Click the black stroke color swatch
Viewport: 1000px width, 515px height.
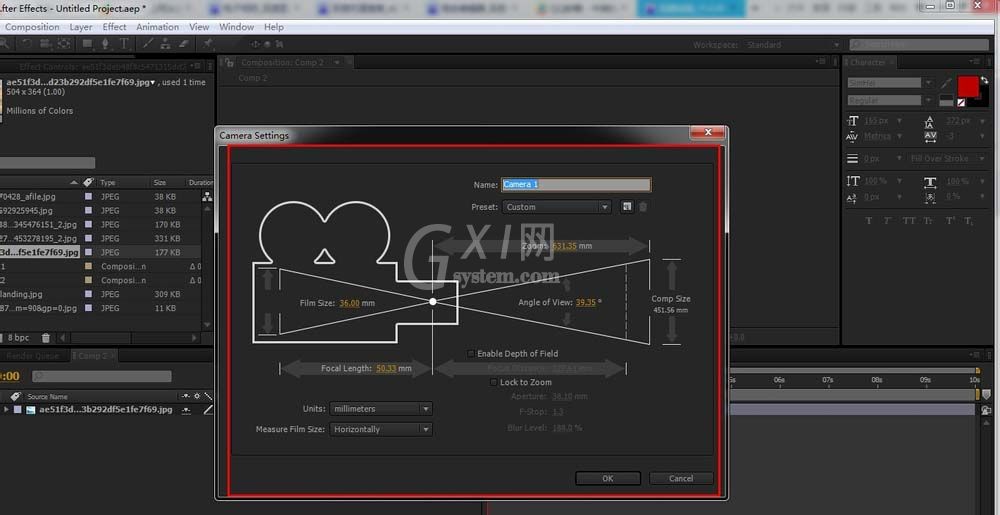(982, 100)
